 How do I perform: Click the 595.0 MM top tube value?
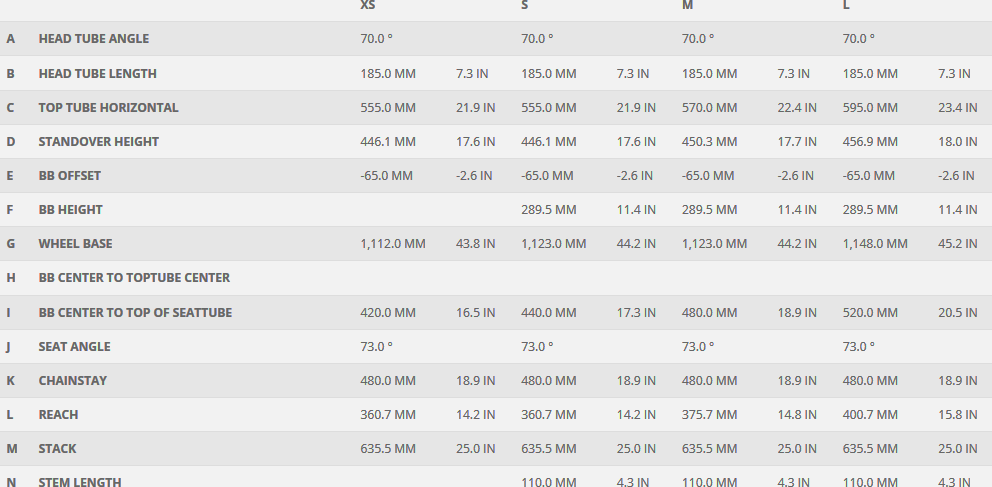point(870,107)
